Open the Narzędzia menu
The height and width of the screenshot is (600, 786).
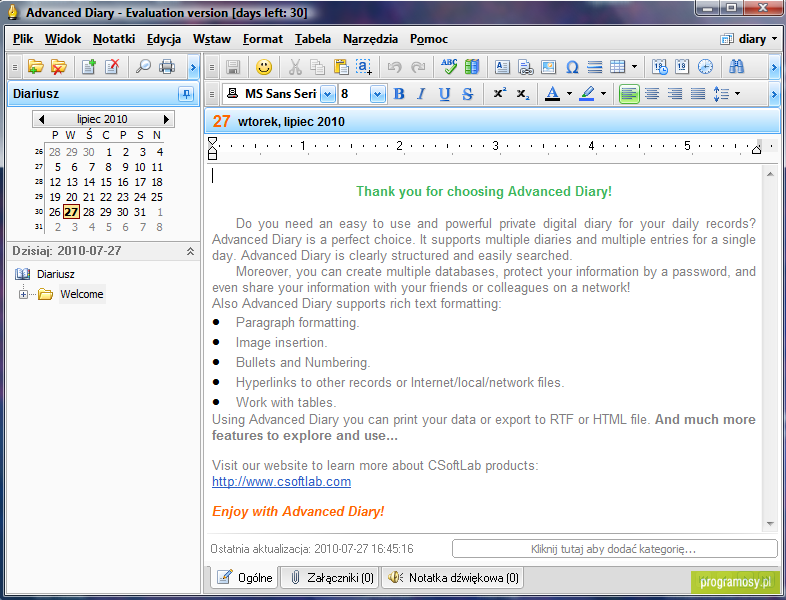(370, 39)
